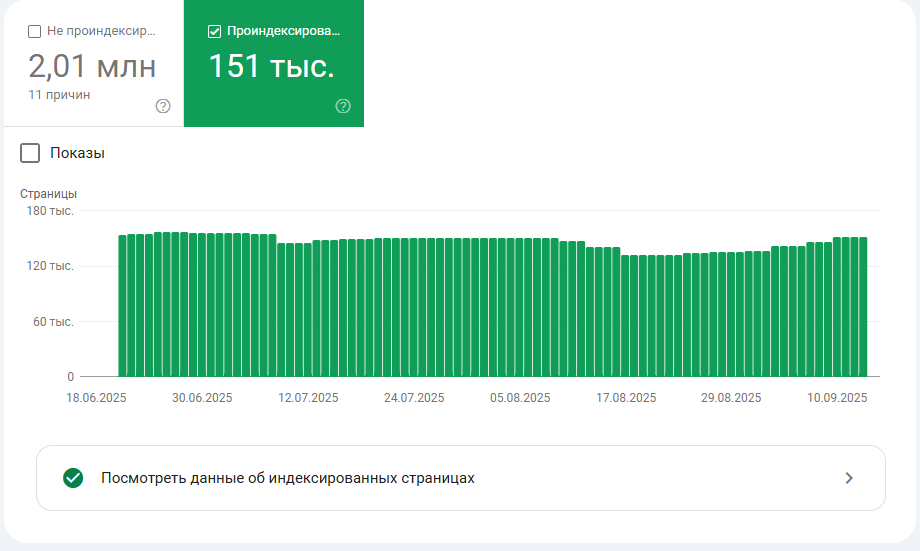Click the '11 причин' text
920x551 pixels.
(59, 94)
